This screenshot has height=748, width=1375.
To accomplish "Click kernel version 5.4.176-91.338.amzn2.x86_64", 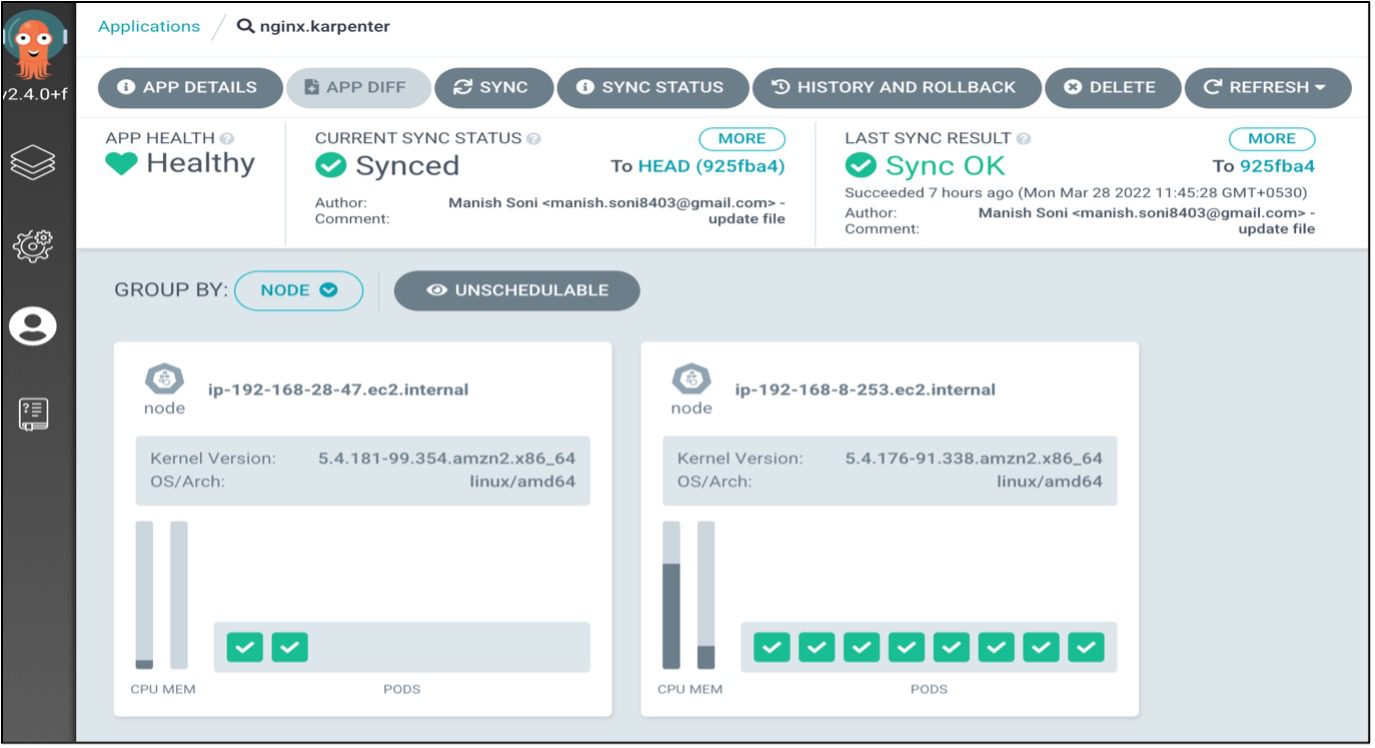I will [974, 458].
